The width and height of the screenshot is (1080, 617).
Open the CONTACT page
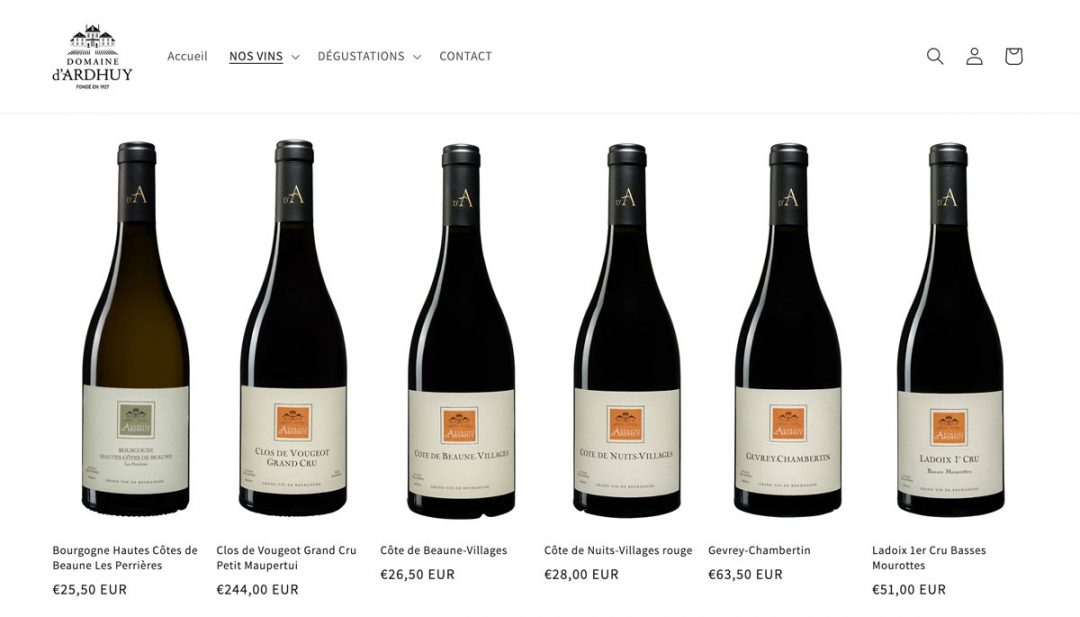click(466, 56)
